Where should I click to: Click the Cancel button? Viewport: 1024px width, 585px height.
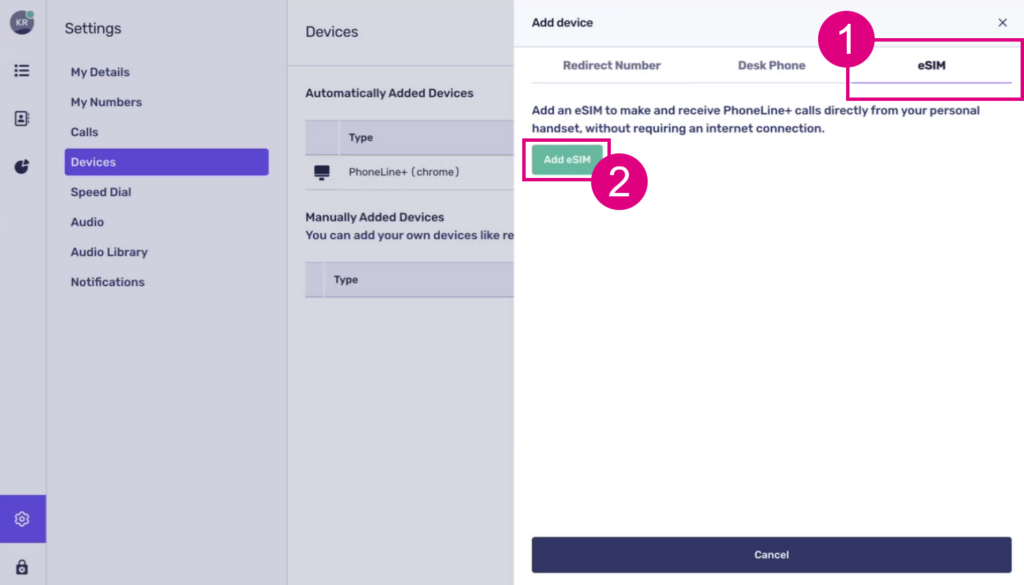coord(771,555)
